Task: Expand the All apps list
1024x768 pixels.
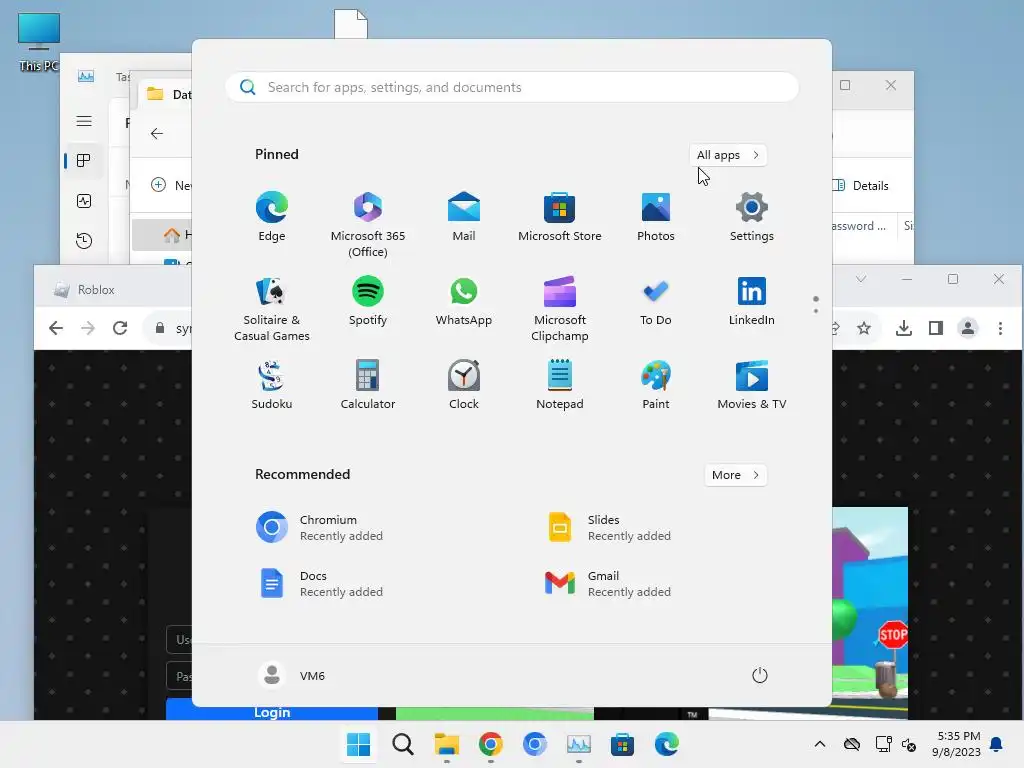Action: [728, 155]
